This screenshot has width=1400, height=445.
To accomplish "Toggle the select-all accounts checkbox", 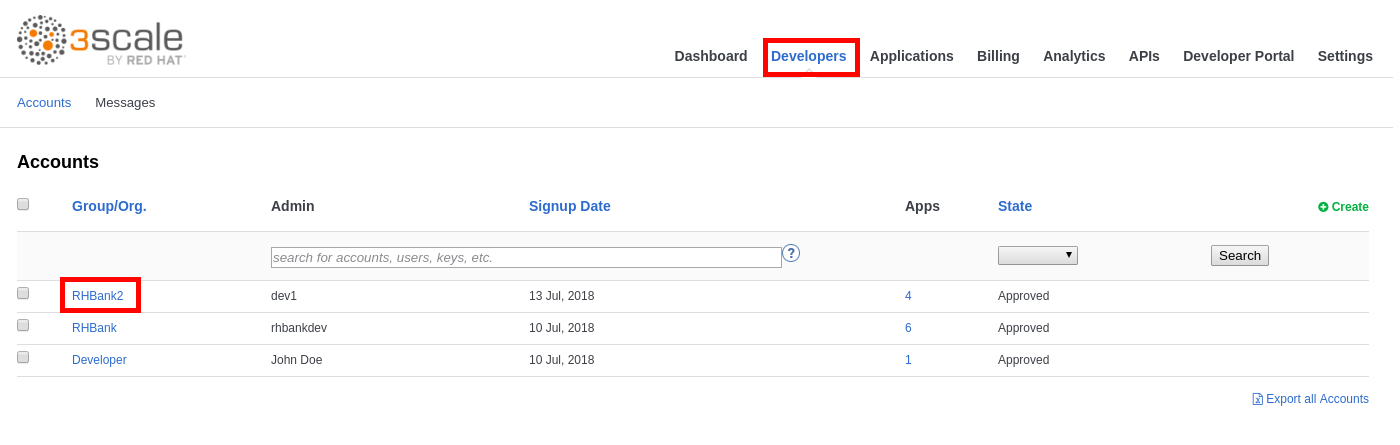I will (23, 204).
